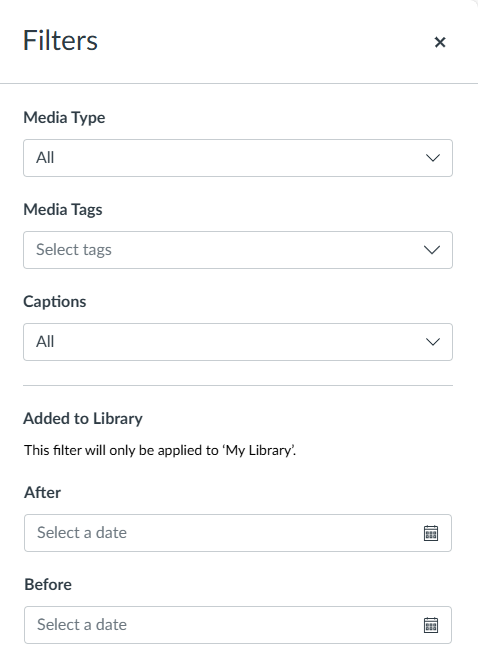
Task: Click the Media Type chevron arrow
Action: tap(433, 158)
